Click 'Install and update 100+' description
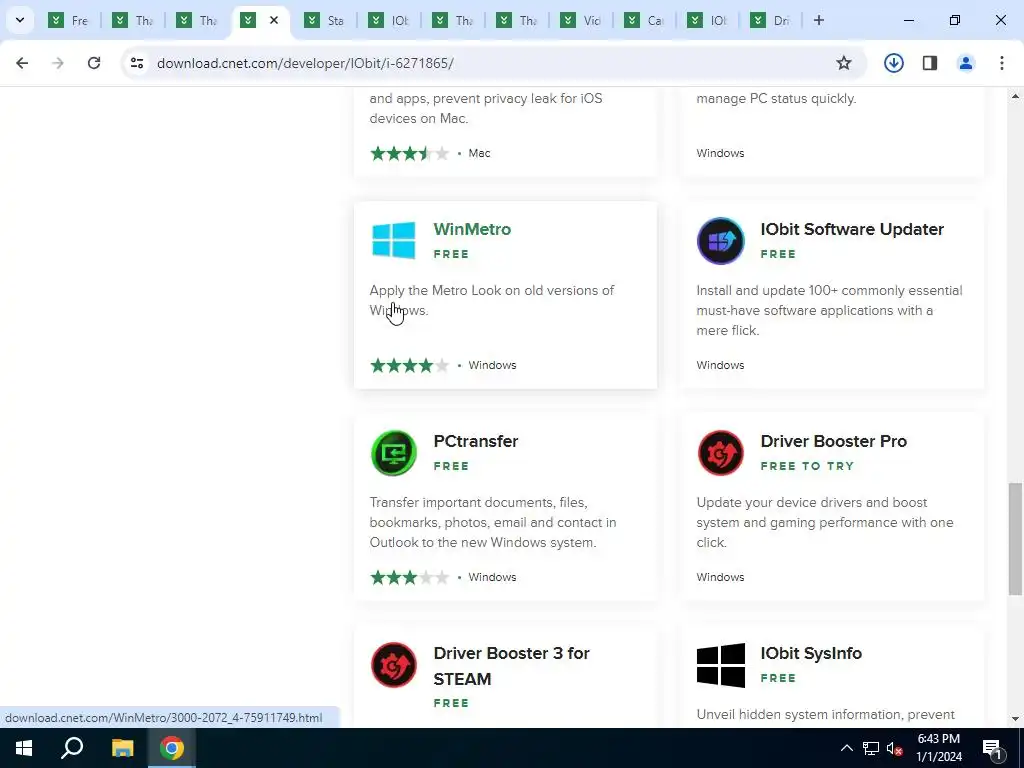This screenshot has height=768, width=1024. (829, 310)
